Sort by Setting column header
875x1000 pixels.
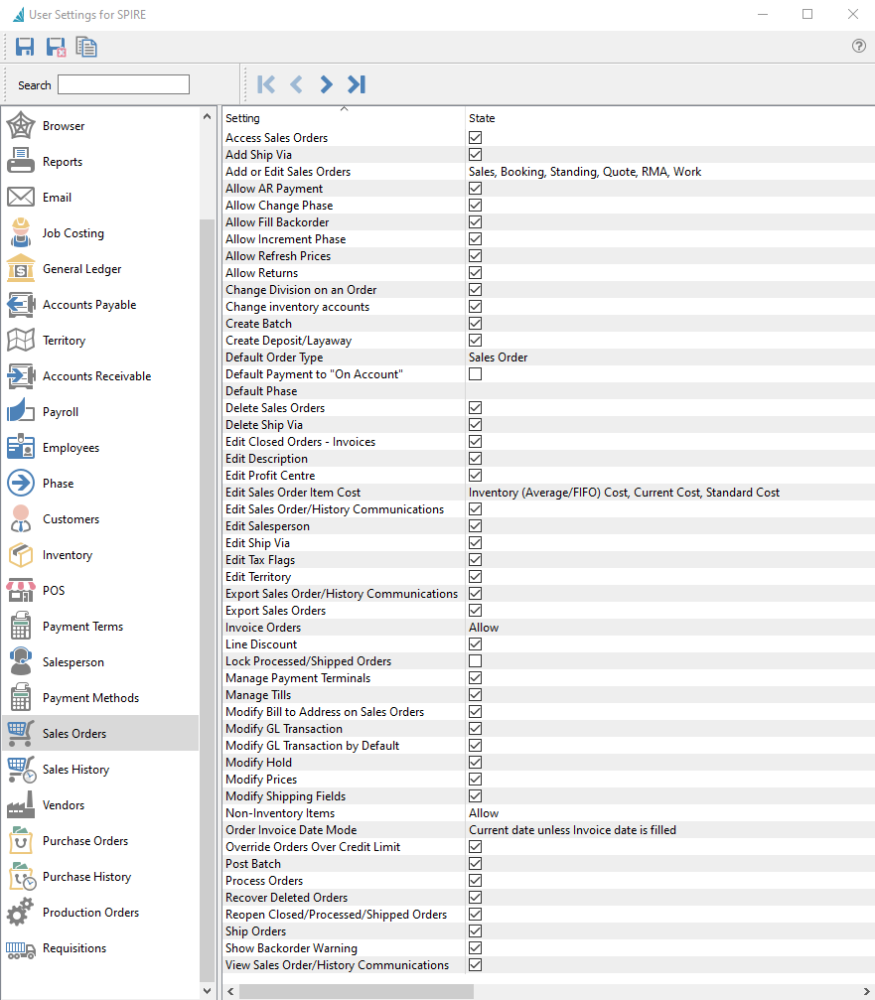tap(344, 118)
